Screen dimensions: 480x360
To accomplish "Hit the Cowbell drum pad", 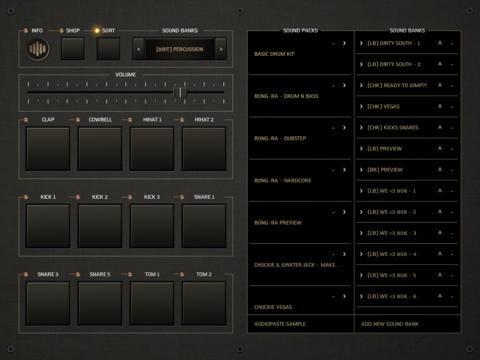I will coord(100,149).
